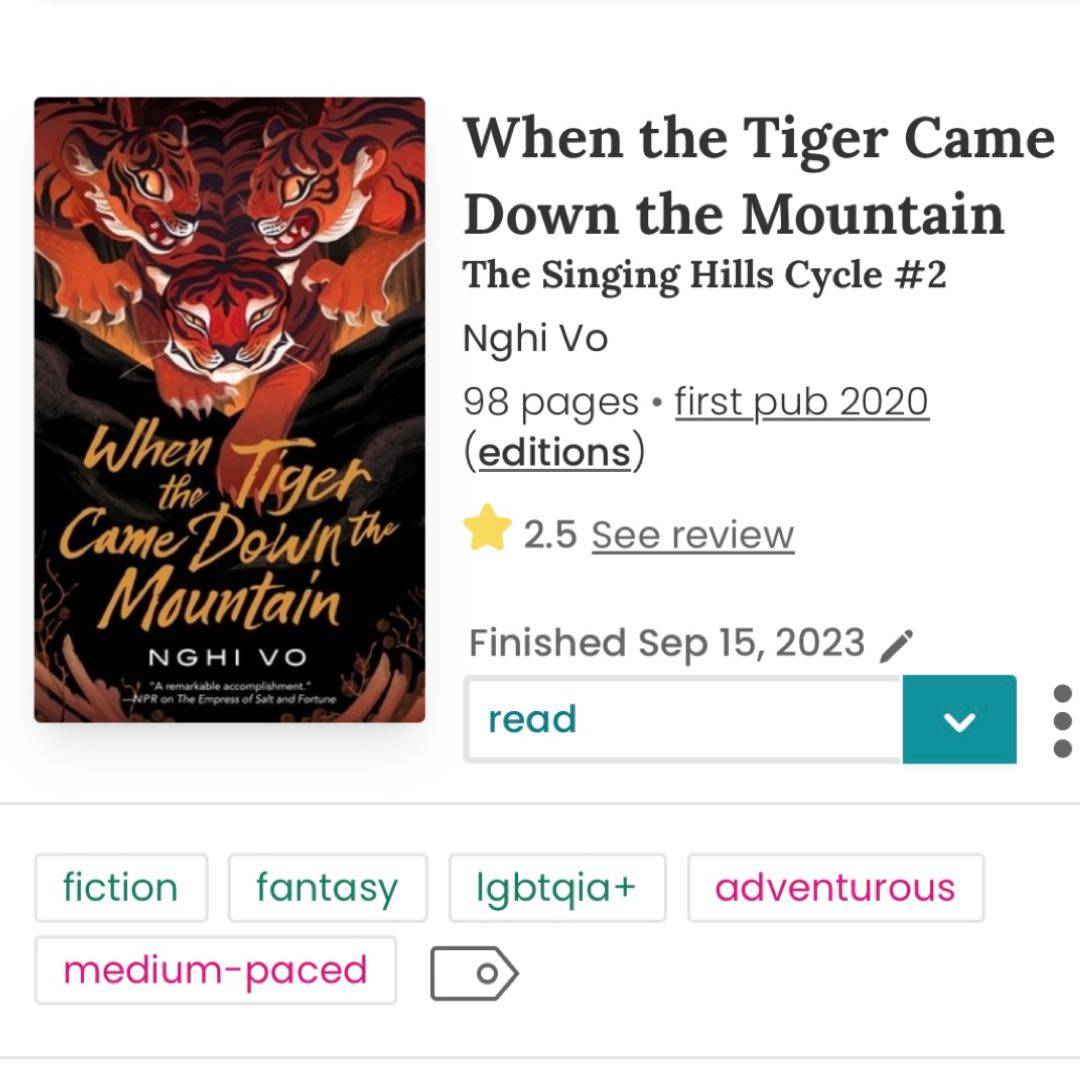Click the book title heading
This screenshot has height=1080, width=1080.
[x=758, y=176]
